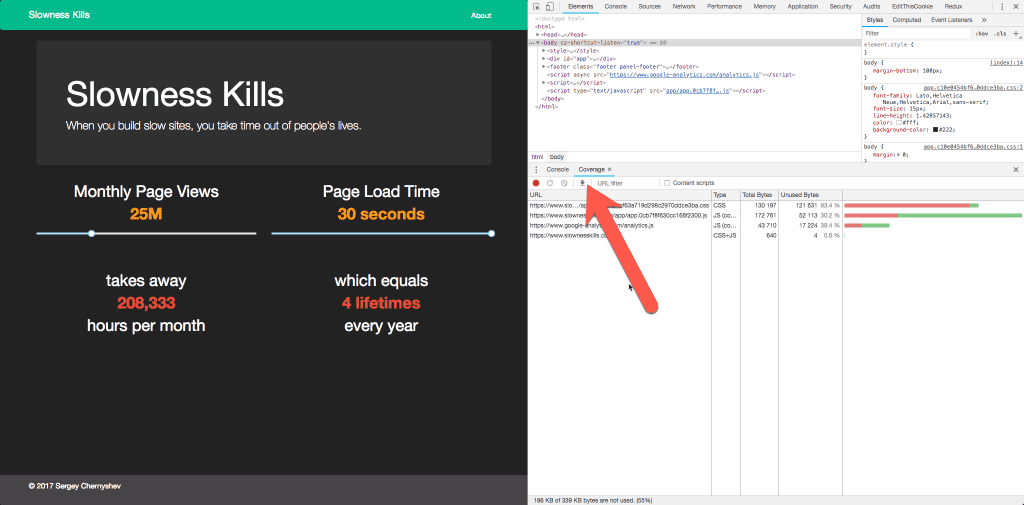Viewport: 1024px width, 505px height.
Task: Open the Network tab
Action: [x=684, y=7]
